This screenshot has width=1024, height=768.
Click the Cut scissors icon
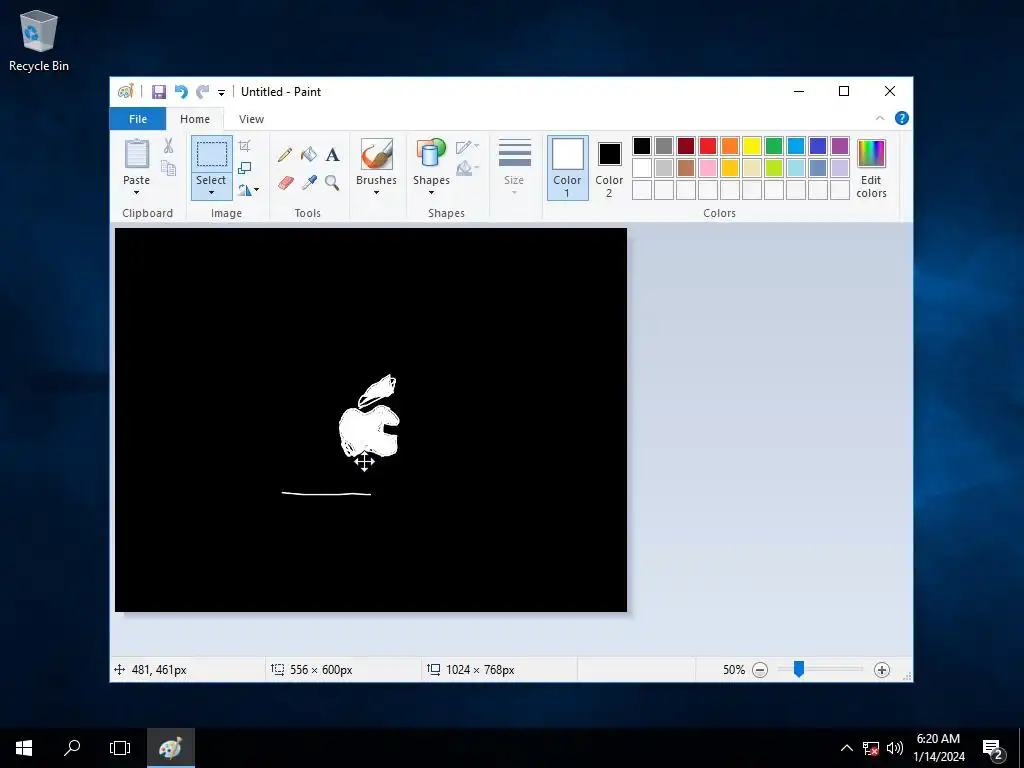click(x=168, y=146)
